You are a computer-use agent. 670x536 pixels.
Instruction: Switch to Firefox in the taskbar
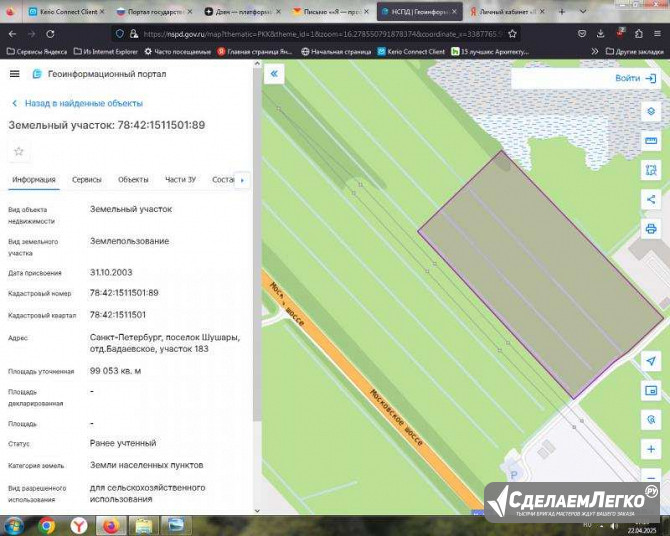tap(111, 525)
